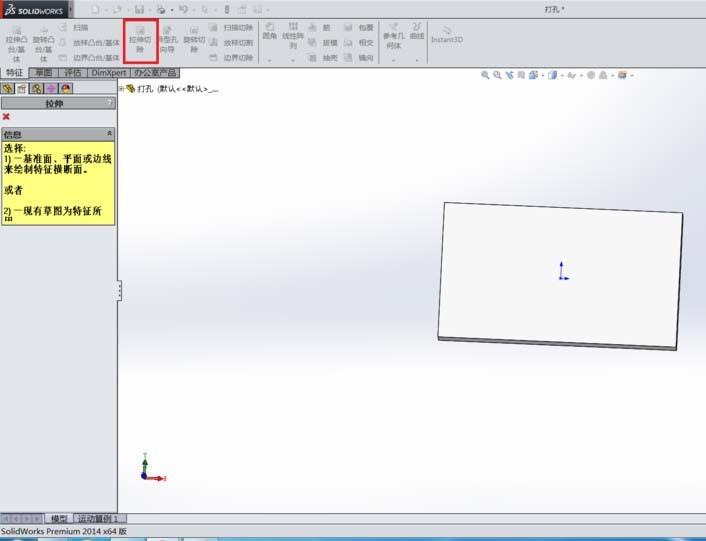The width and height of the screenshot is (706, 541).
Task: Select the 拔模 draft tool
Action: click(323, 43)
